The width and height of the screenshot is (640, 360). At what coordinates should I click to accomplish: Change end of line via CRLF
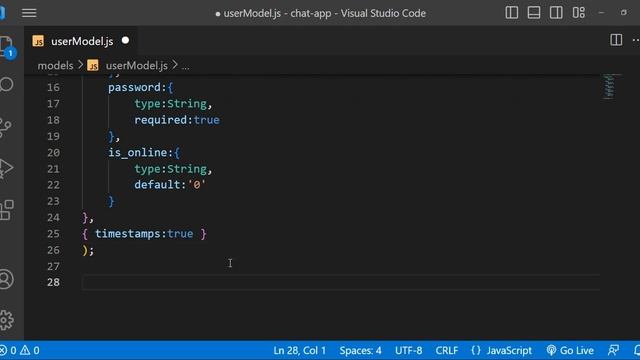[447, 350]
